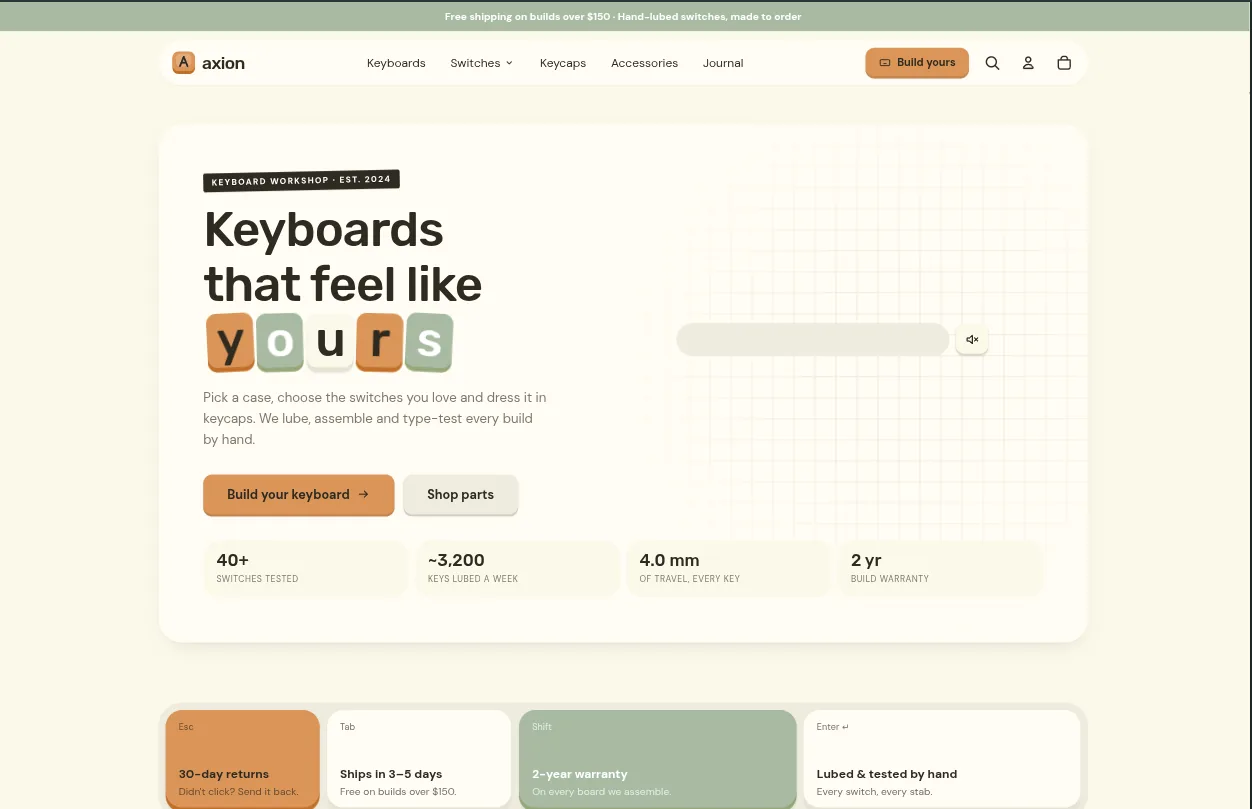Viewport: 1252px width, 809px height.
Task: Open the shopping bag cart icon
Action: click(1064, 63)
